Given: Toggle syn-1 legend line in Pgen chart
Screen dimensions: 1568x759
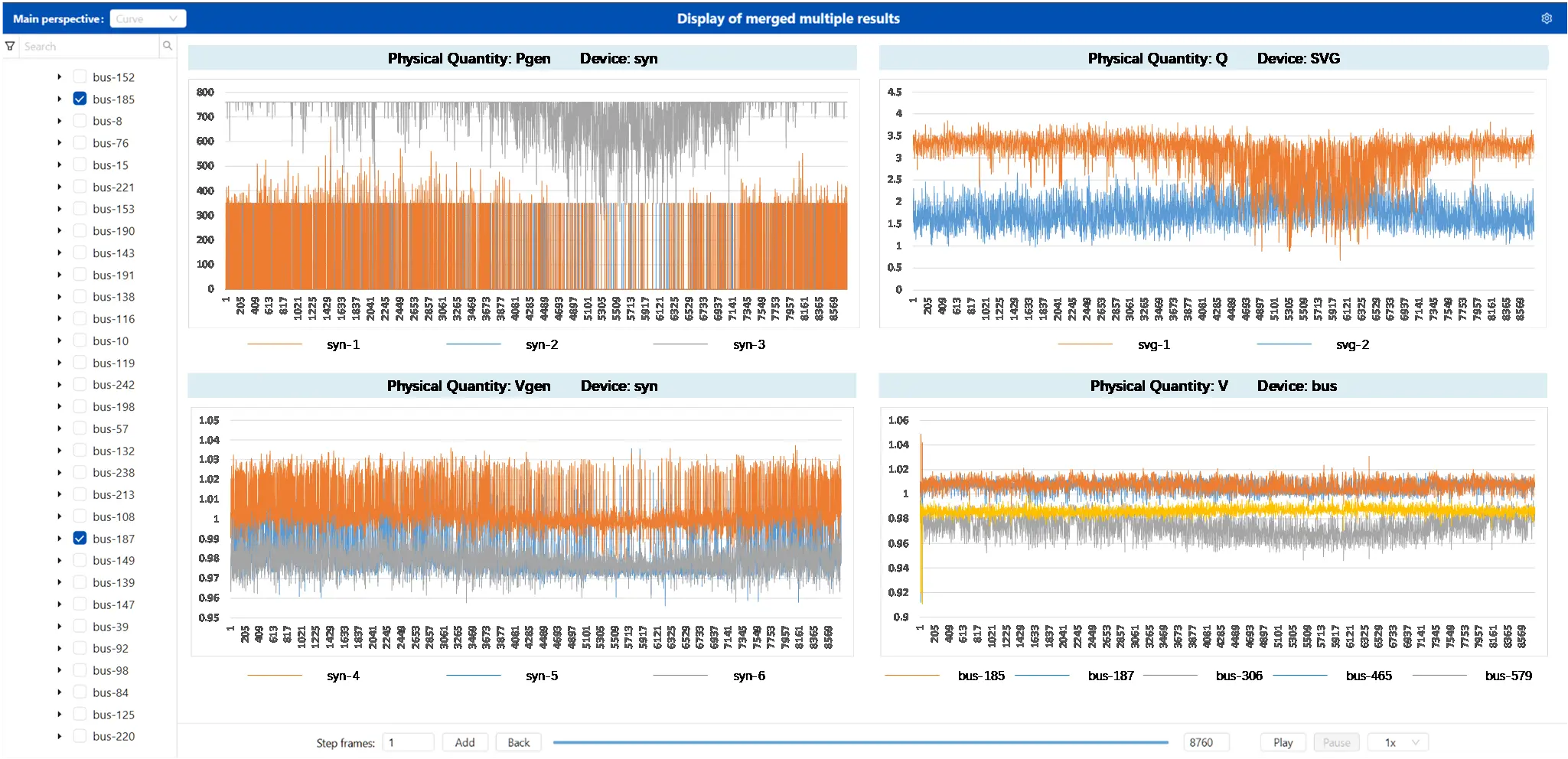Looking at the screenshot, I should [275, 344].
